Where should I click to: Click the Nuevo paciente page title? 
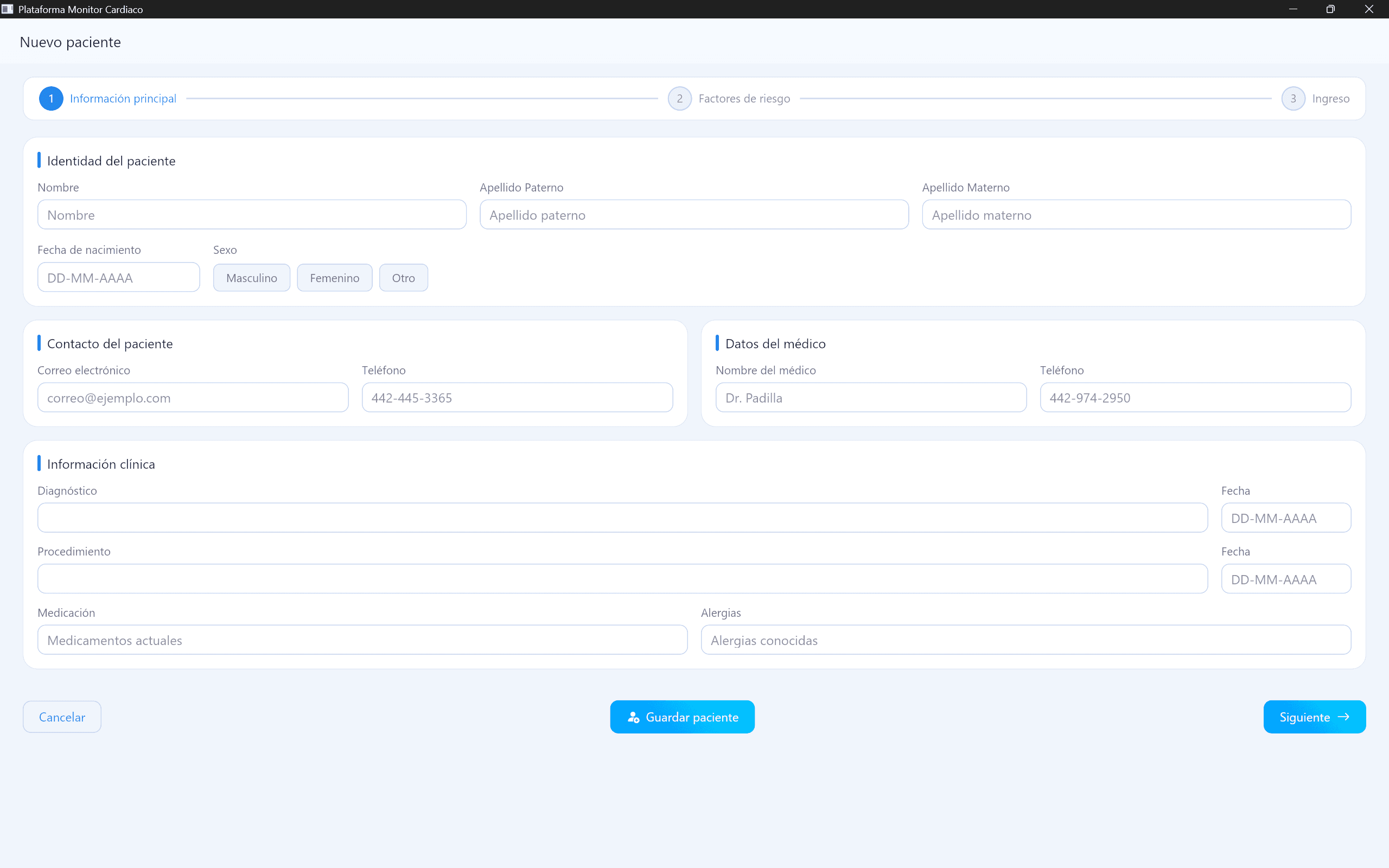coord(70,42)
